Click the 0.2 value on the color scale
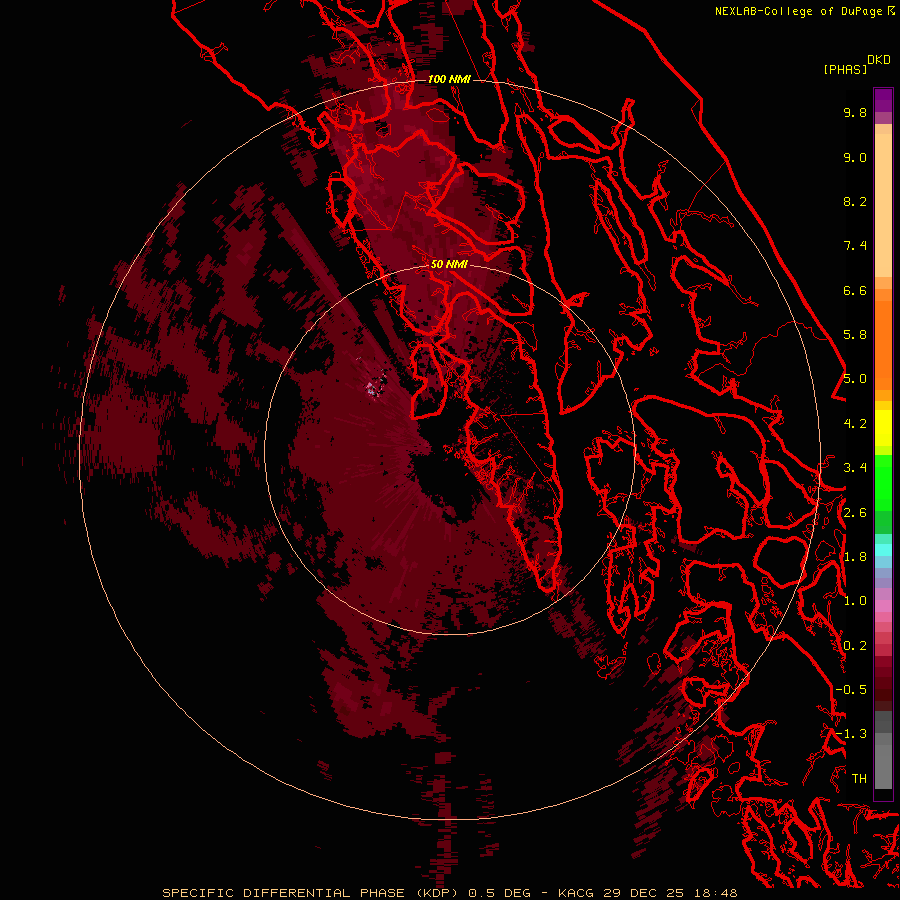The height and width of the screenshot is (900, 900). tap(855, 646)
